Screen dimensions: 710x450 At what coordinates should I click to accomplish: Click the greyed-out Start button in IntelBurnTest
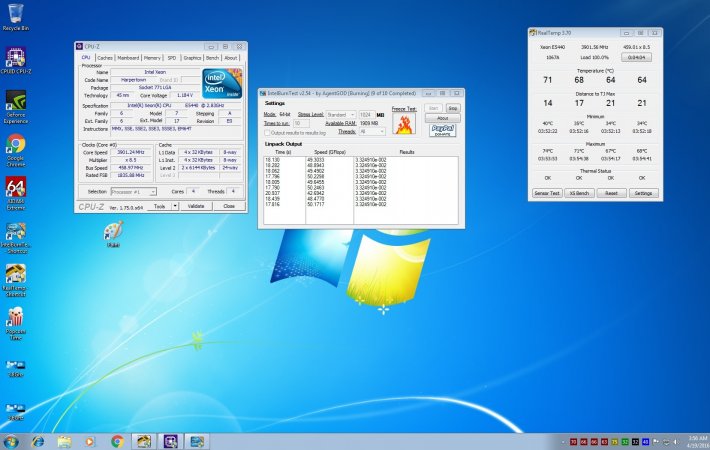coord(433,108)
